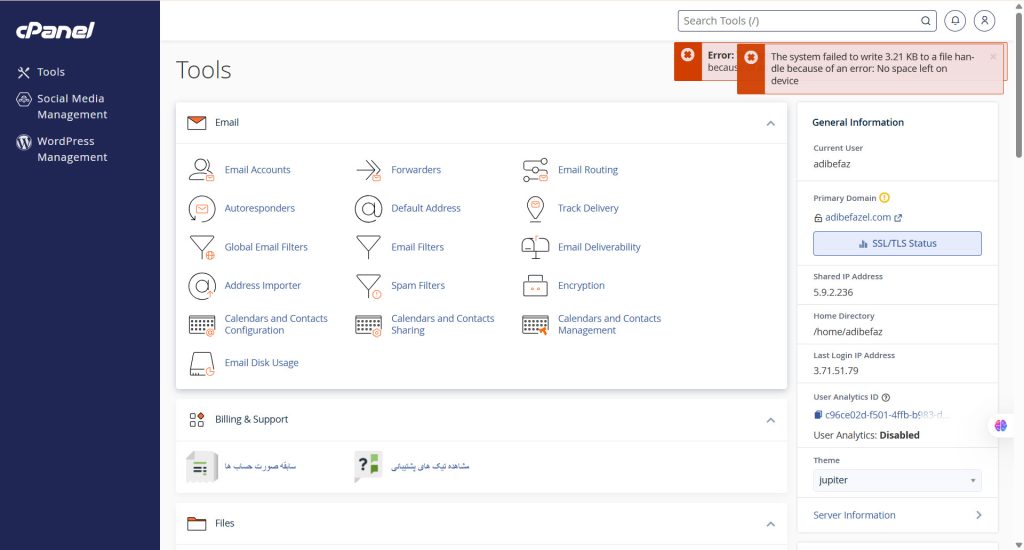Screen dimensions: 1024x550
Task: Click the Forwarders arrow icon
Action: 369,170
